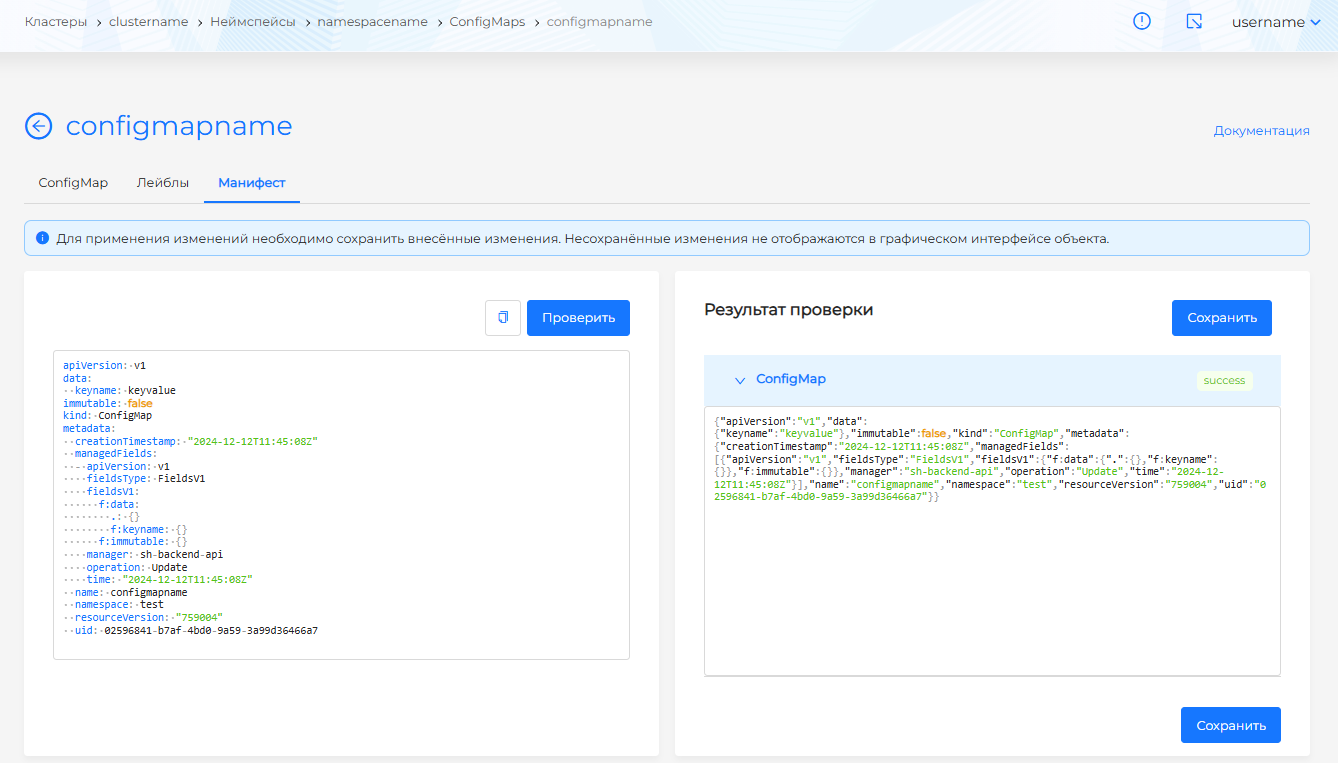Click the blue info icon in the banner

point(42,239)
